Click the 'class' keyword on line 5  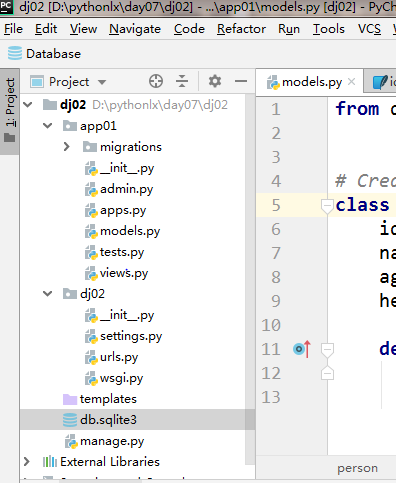[x=362, y=205]
